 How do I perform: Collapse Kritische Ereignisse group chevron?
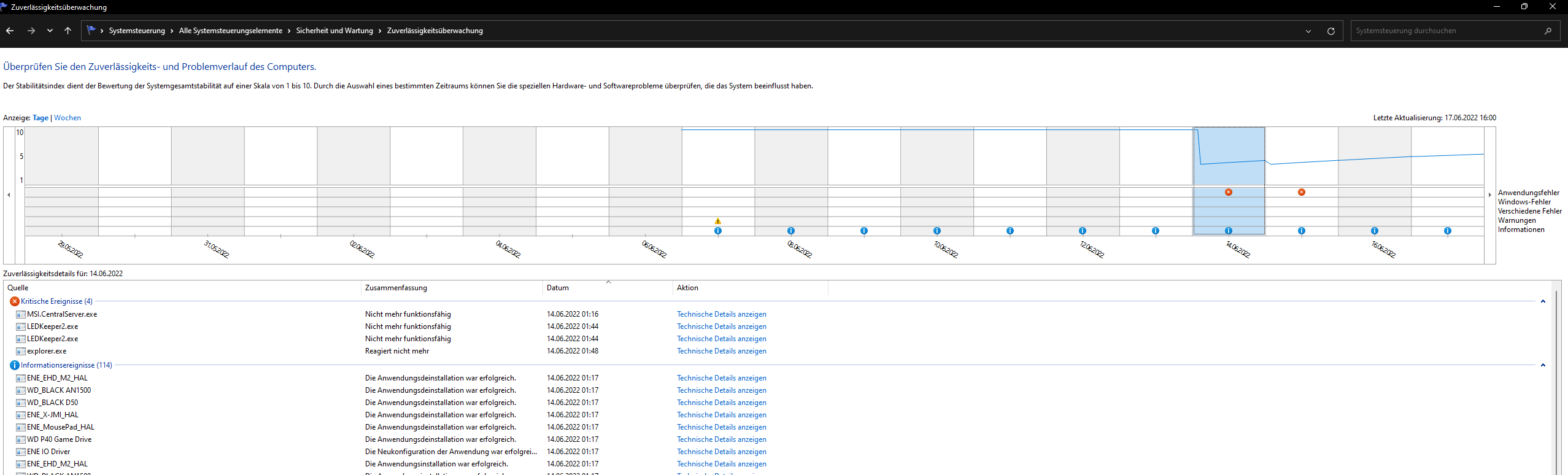[1543, 301]
